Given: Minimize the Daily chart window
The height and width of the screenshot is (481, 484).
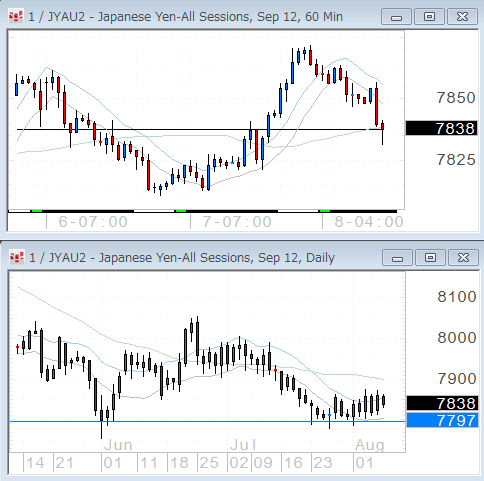Looking at the screenshot, I should point(397,258).
